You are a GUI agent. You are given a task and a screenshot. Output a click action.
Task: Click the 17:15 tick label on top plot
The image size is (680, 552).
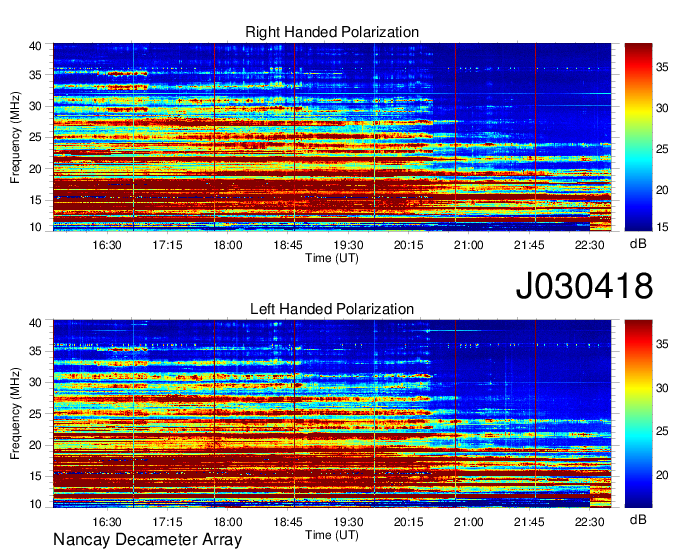(x=167, y=245)
